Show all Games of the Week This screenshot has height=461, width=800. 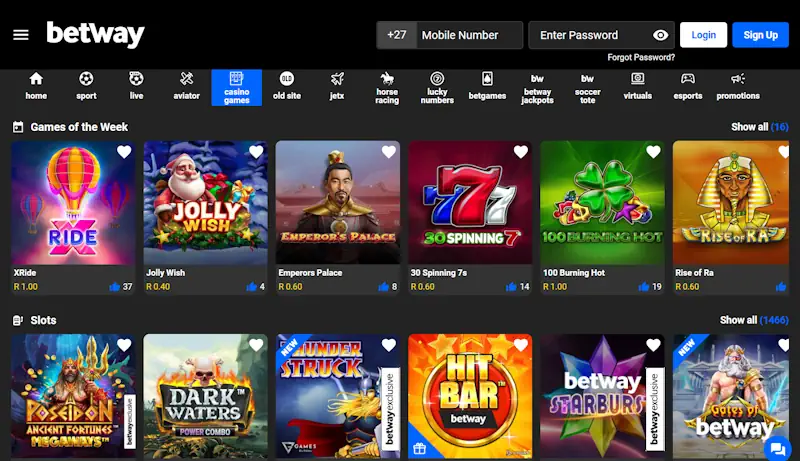click(760, 127)
